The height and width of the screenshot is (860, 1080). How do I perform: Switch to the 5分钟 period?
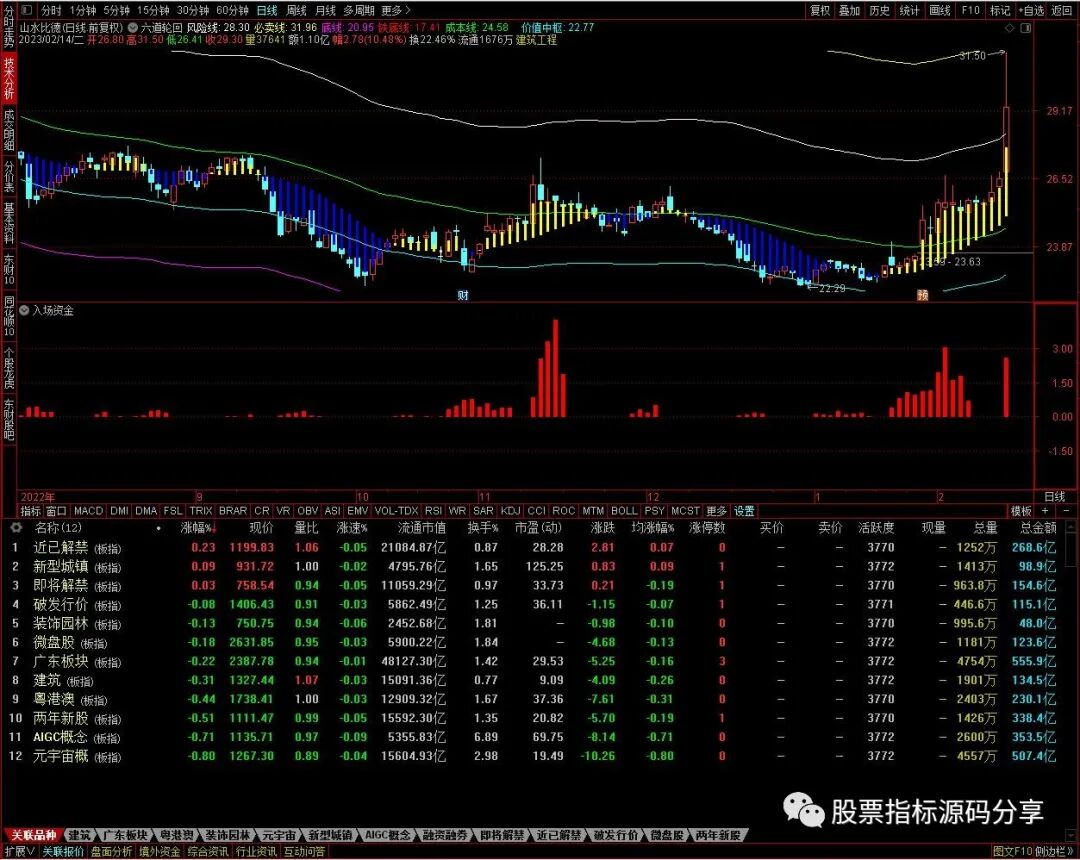tap(116, 10)
